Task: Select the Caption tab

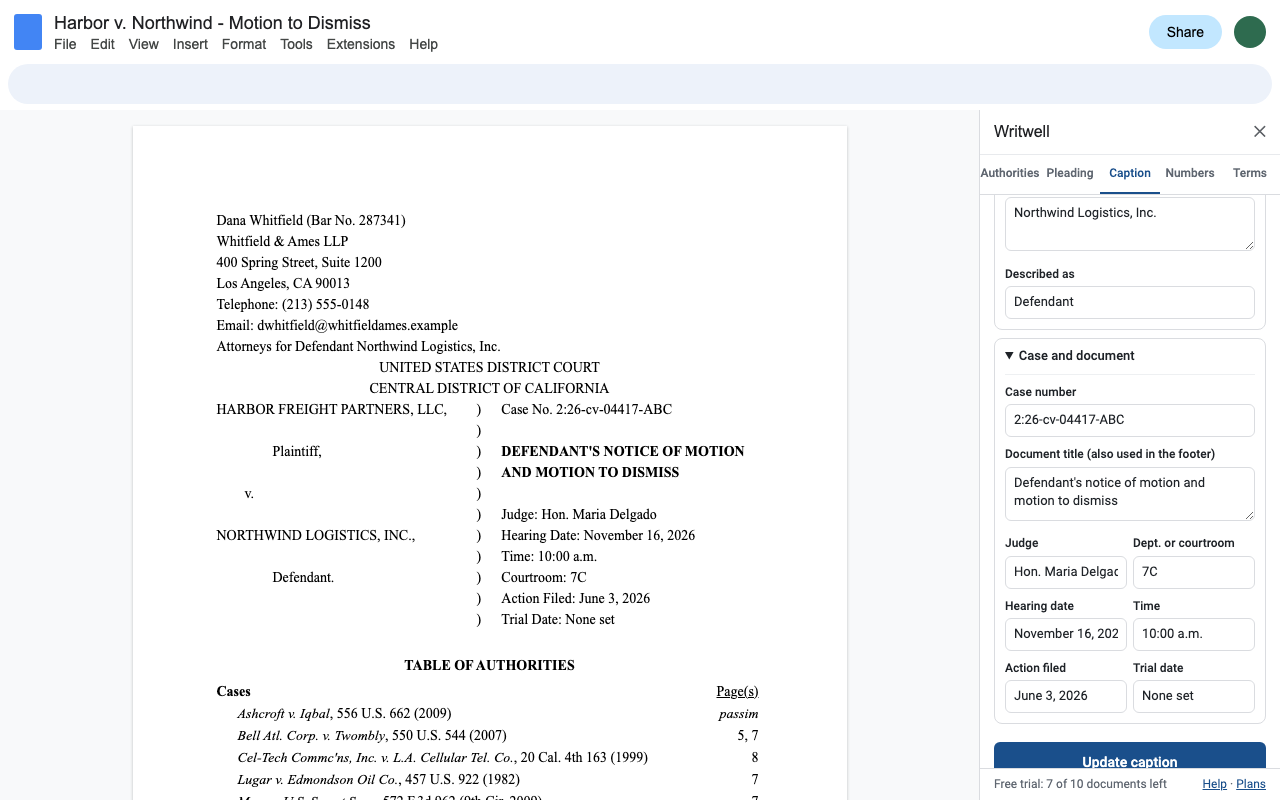Action: (x=1130, y=173)
